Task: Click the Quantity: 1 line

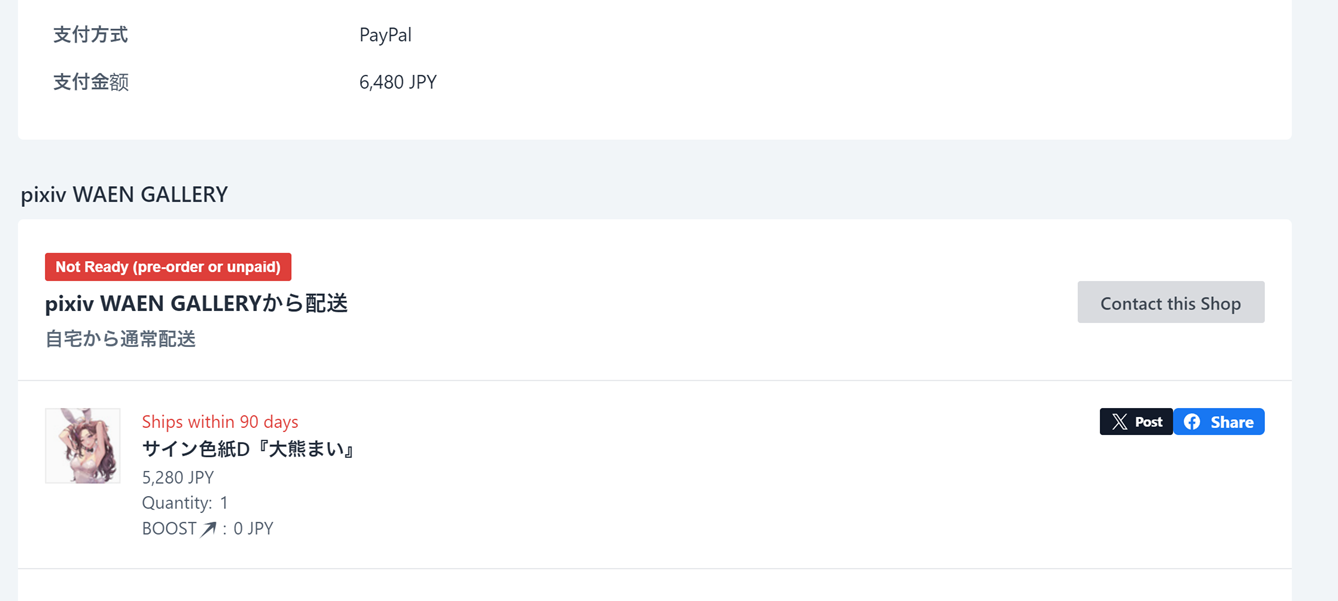Action: pyautogui.click(x=185, y=503)
